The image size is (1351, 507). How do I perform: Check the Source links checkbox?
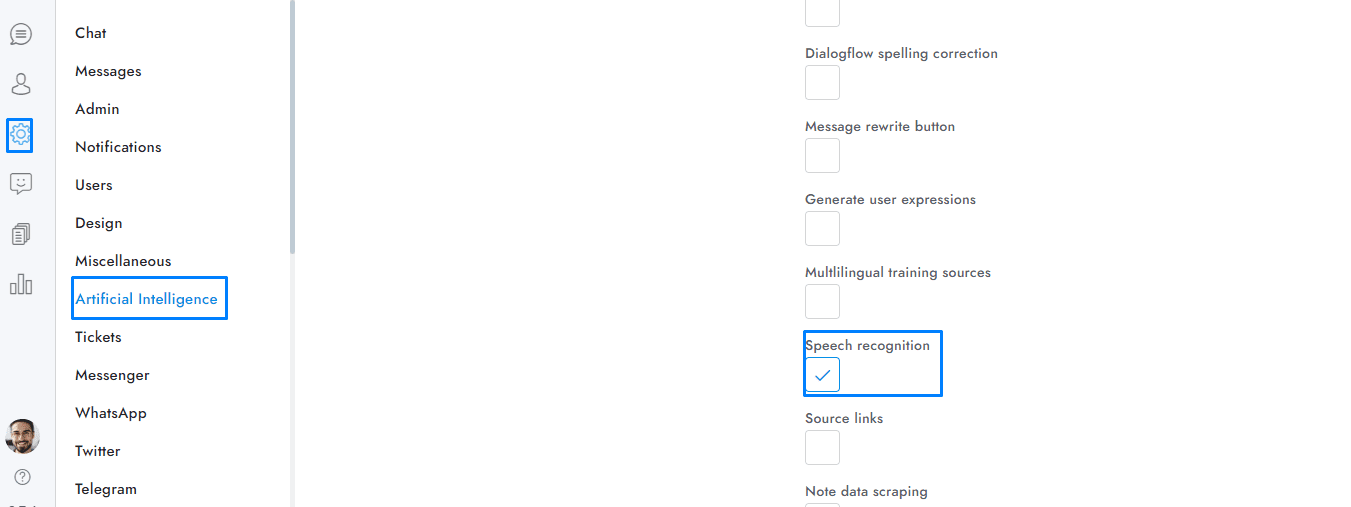822,448
